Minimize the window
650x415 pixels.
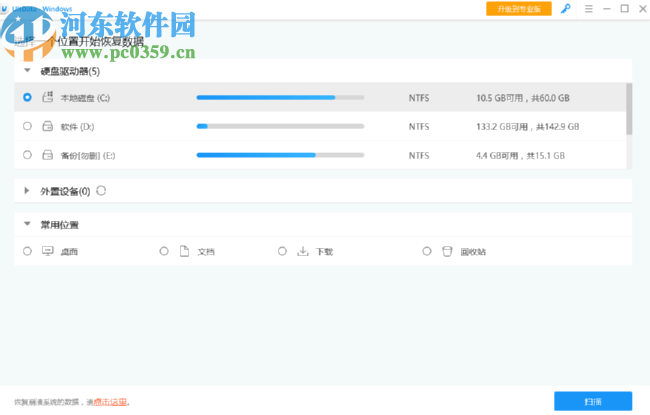pos(607,9)
